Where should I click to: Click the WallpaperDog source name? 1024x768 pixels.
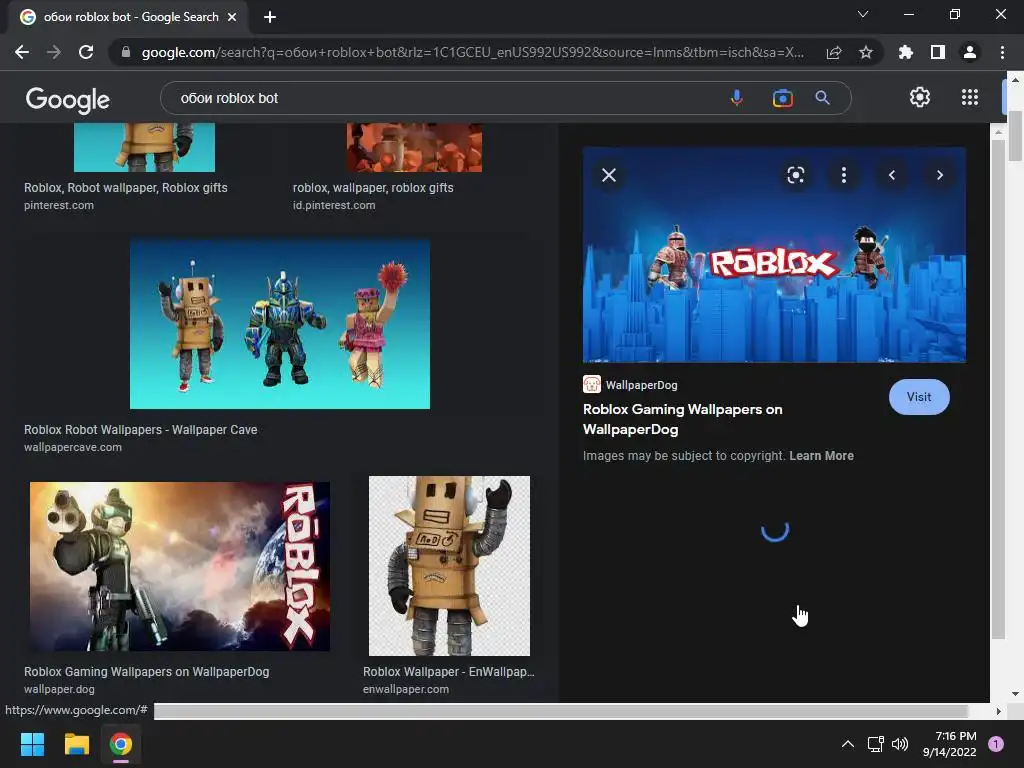pyautogui.click(x=641, y=385)
